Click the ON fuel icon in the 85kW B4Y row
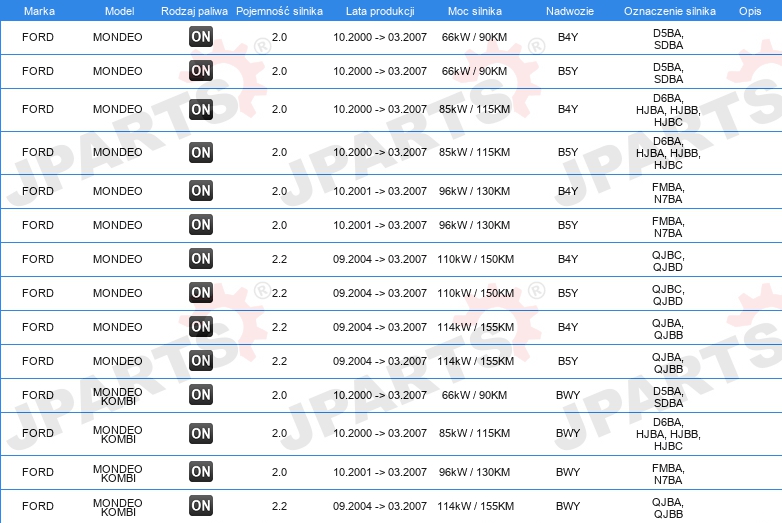The width and height of the screenshot is (782, 523). (x=201, y=110)
